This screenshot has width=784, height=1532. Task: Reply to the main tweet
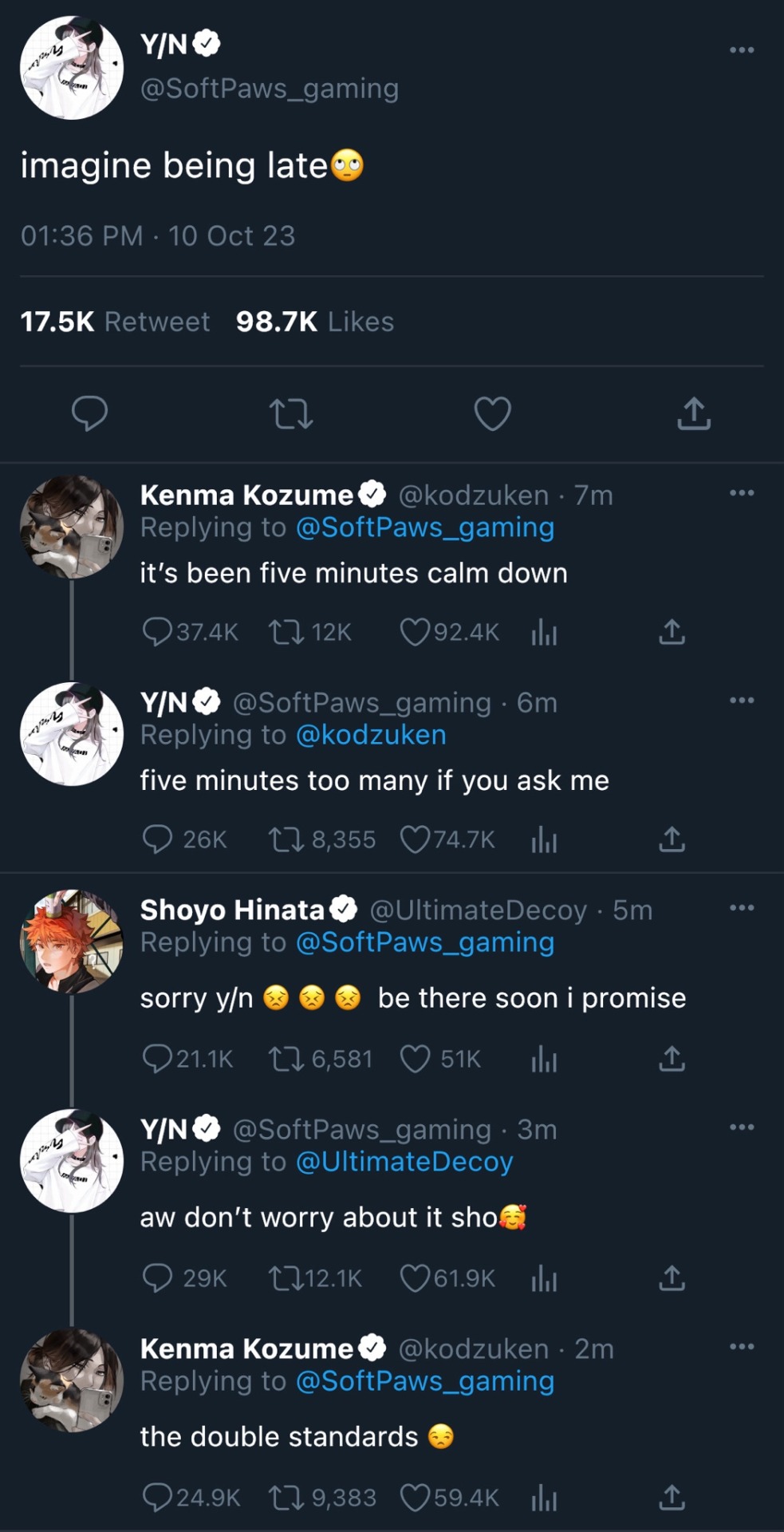pyautogui.click(x=89, y=413)
